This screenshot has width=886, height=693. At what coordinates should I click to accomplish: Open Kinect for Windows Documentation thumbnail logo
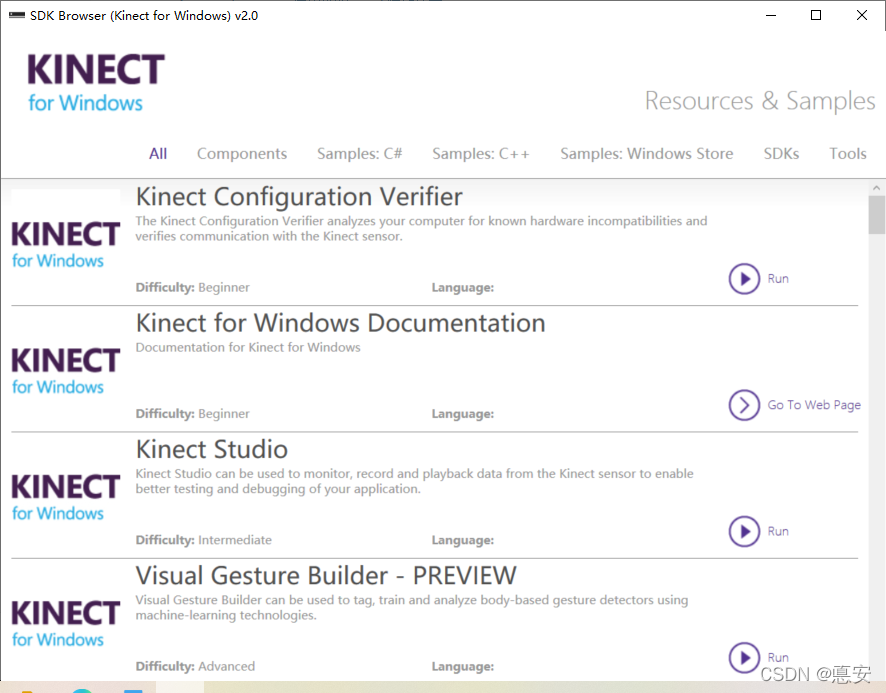coord(66,371)
